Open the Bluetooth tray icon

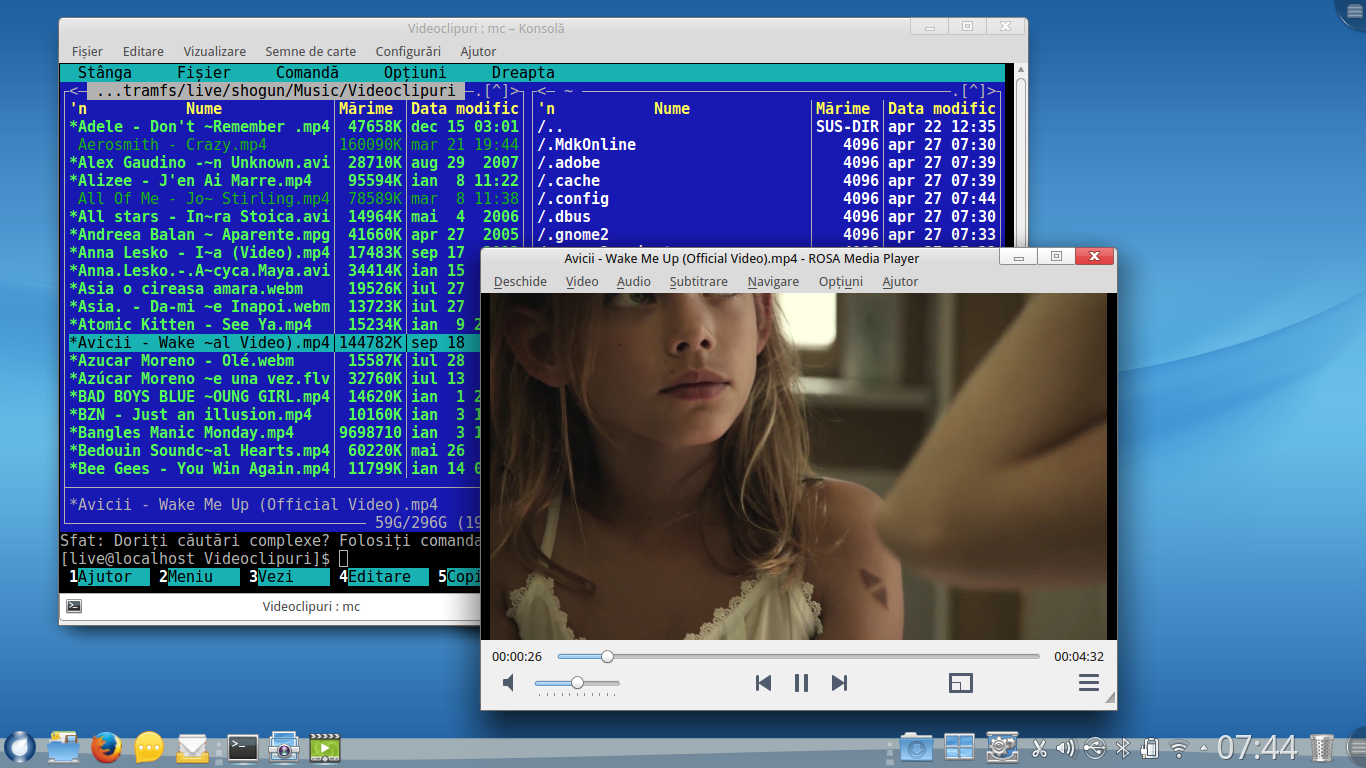point(1122,747)
